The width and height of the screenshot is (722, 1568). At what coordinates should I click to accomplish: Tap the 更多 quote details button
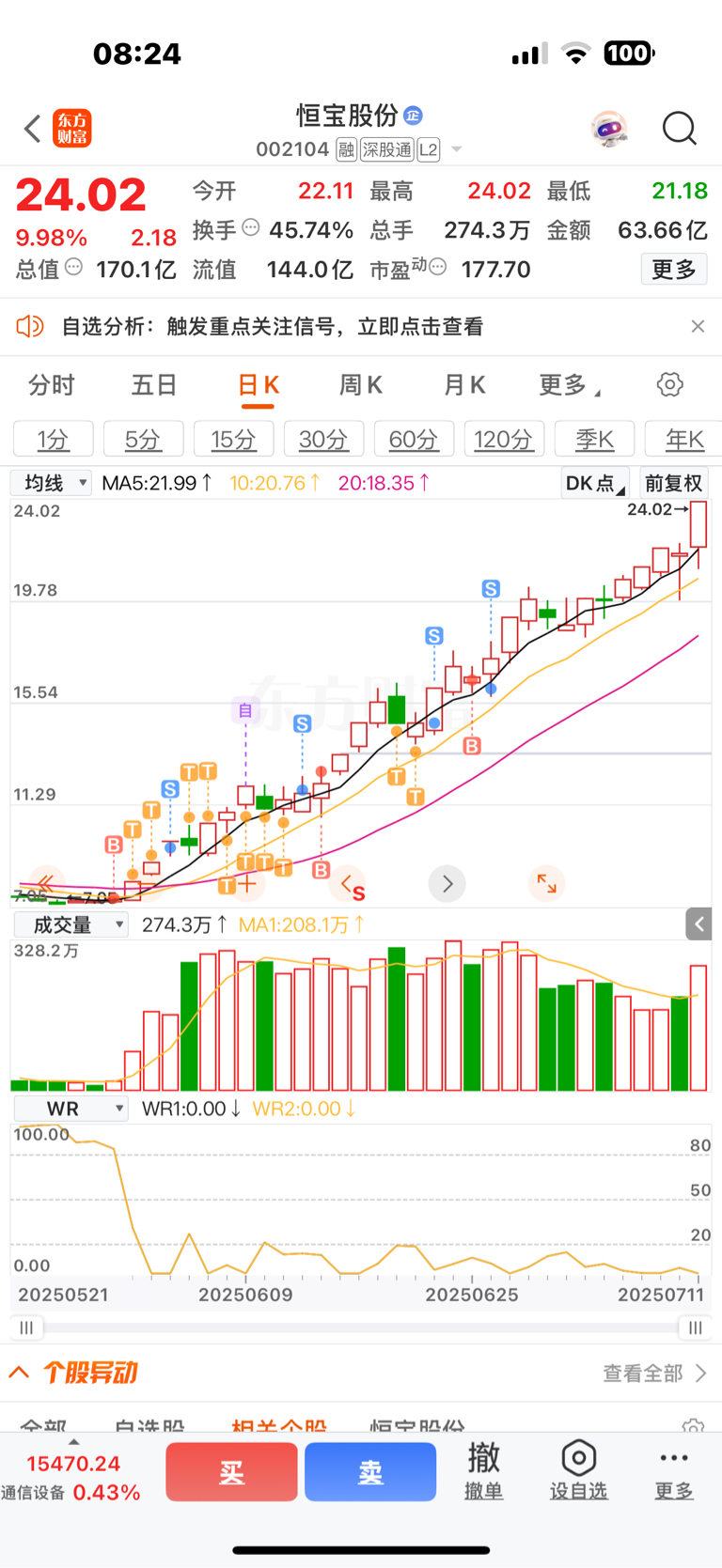[x=674, y=270]
